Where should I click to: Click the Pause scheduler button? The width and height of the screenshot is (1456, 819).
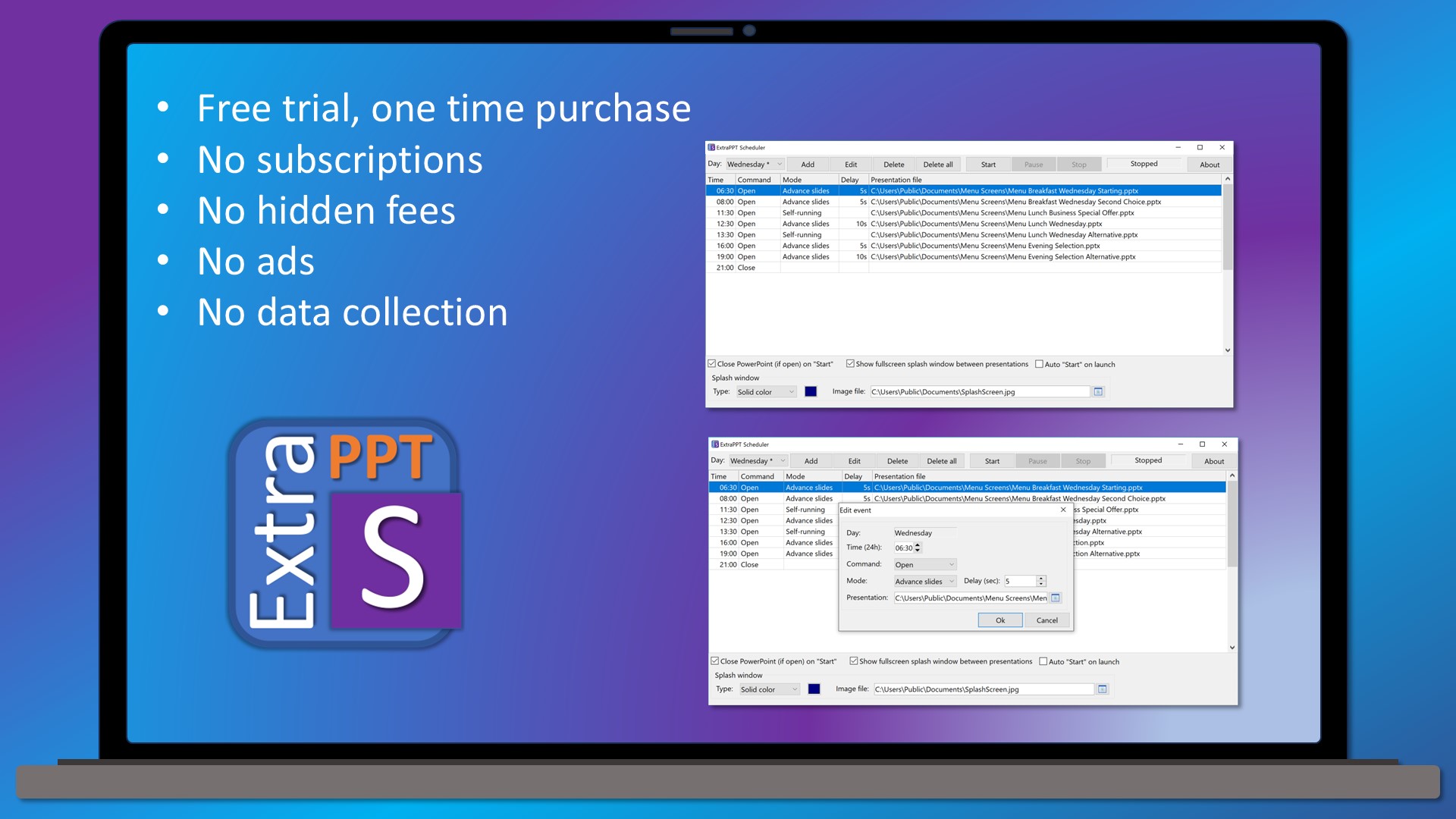[1033, 163]
